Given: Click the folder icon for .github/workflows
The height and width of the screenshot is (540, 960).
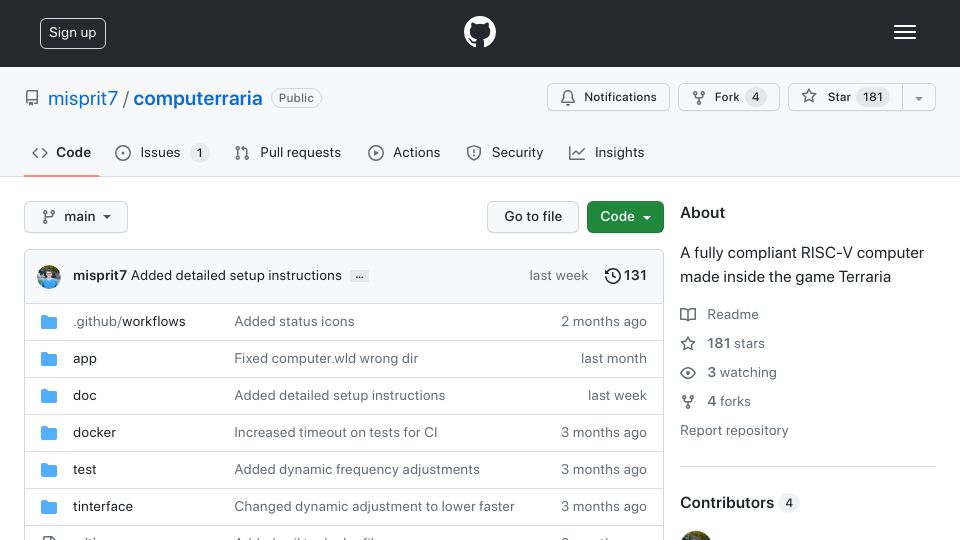Looking at the screenshot, I should click(49, 322).
